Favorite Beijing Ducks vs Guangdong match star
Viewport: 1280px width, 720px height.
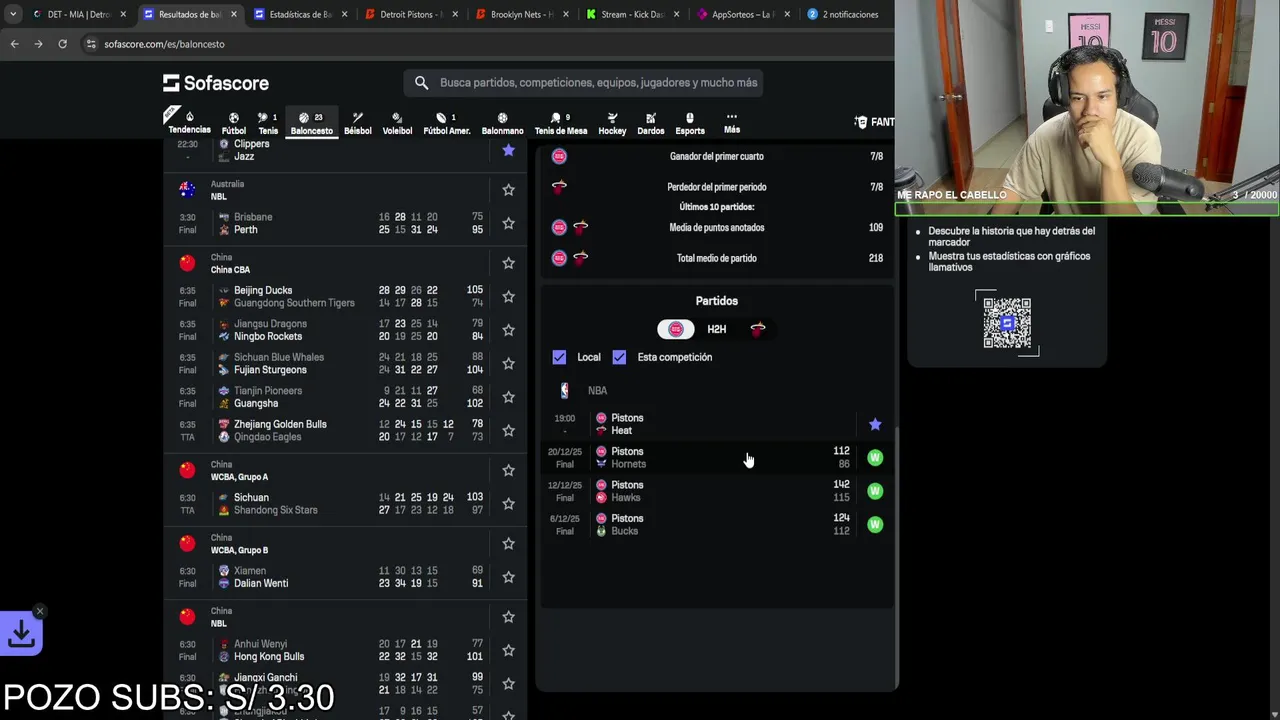[508, 297]
